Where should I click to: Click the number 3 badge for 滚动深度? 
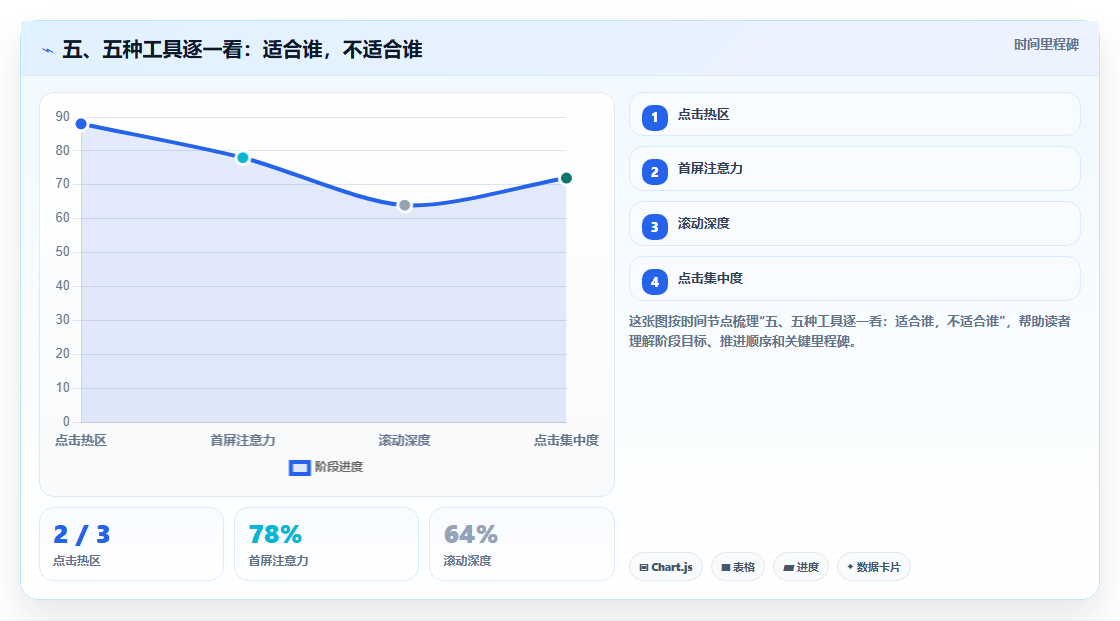[654, 227]
